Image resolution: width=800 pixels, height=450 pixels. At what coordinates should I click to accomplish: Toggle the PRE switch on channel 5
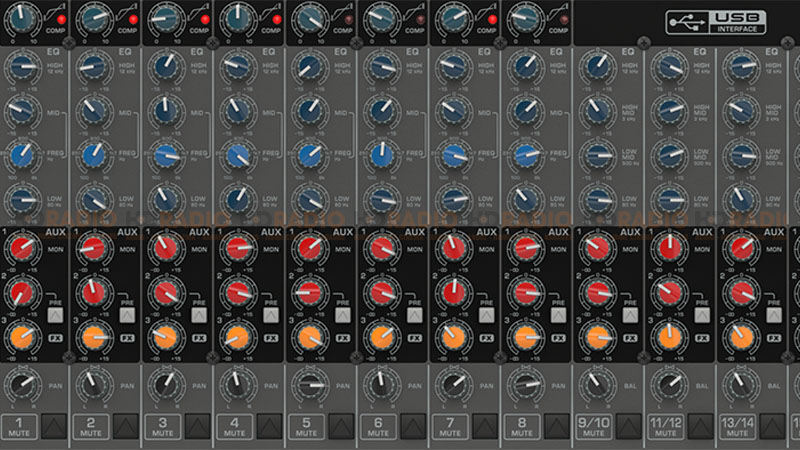pyautogui.click(x=343, y=315)
